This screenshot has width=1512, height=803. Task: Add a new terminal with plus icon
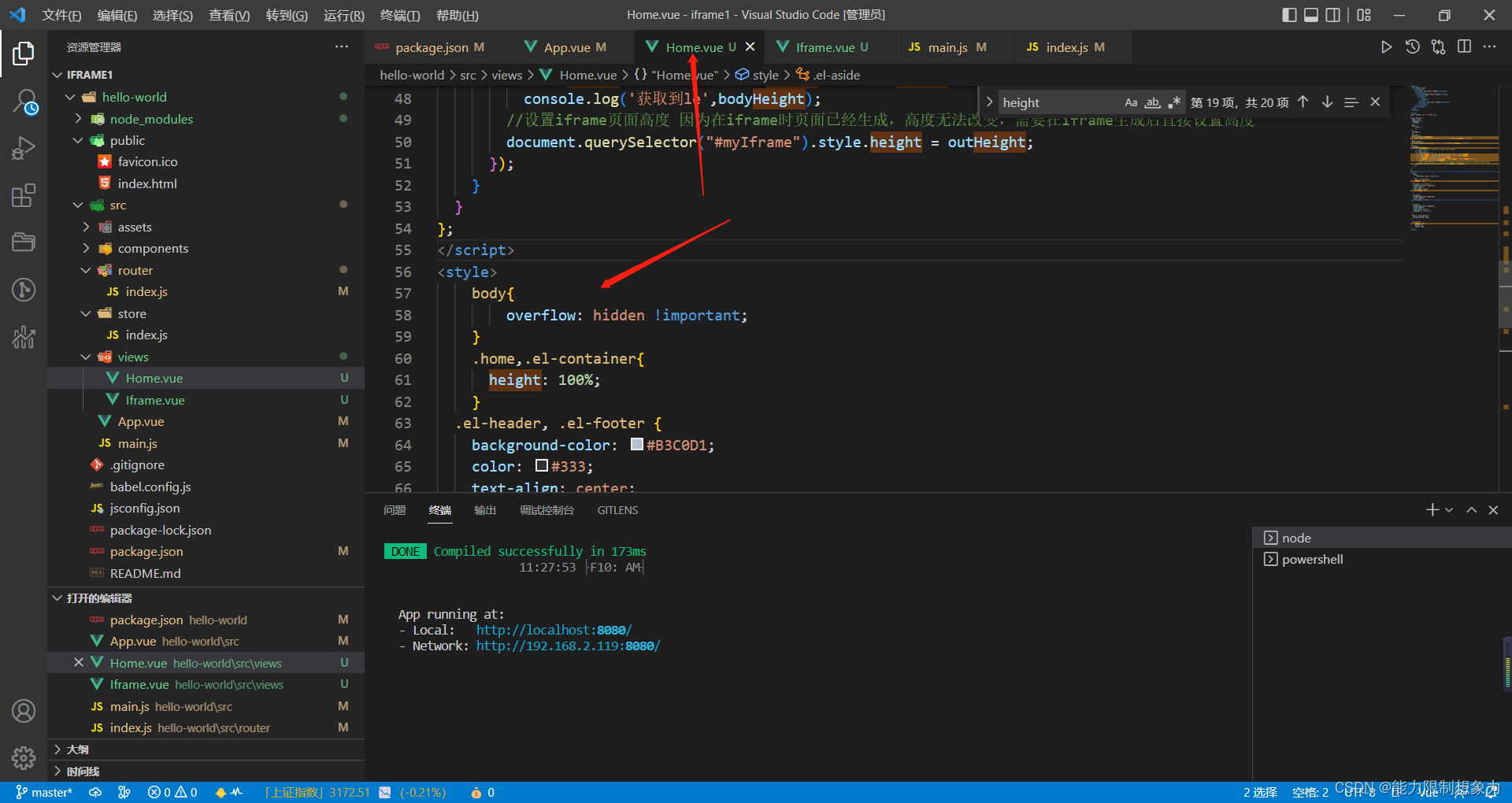[x=1432, y=510]
